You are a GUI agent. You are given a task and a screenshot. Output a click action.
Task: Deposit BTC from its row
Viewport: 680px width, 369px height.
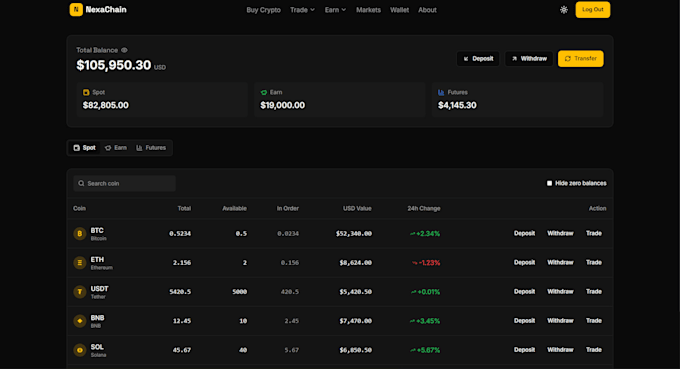click(524, 233)
